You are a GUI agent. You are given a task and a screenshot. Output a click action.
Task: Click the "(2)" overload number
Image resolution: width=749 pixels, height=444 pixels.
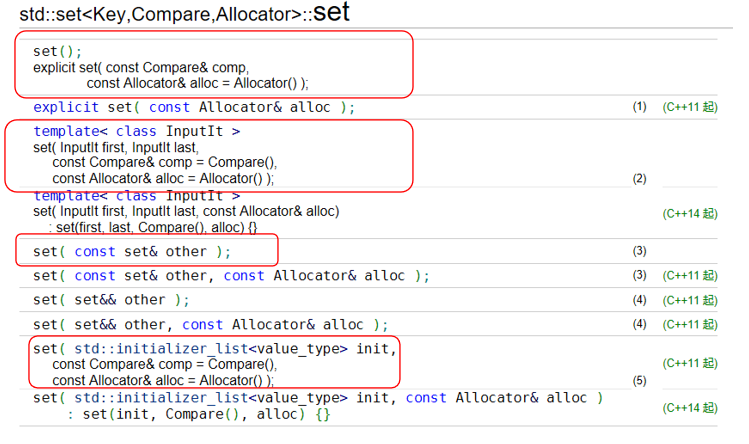639,179
